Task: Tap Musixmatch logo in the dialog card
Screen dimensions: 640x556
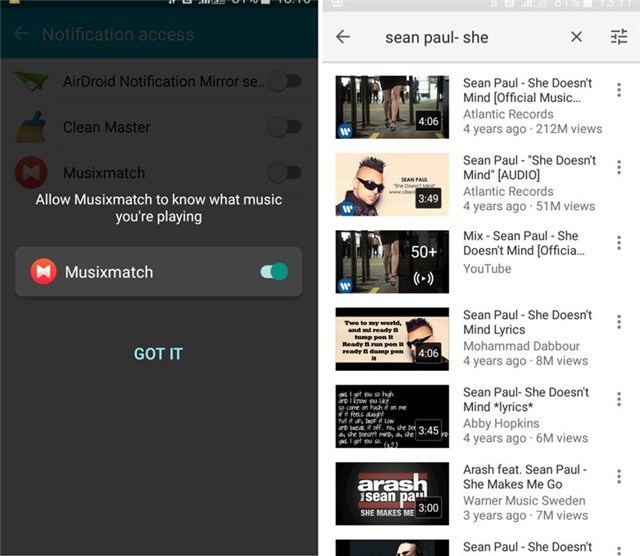Action: 43,271
